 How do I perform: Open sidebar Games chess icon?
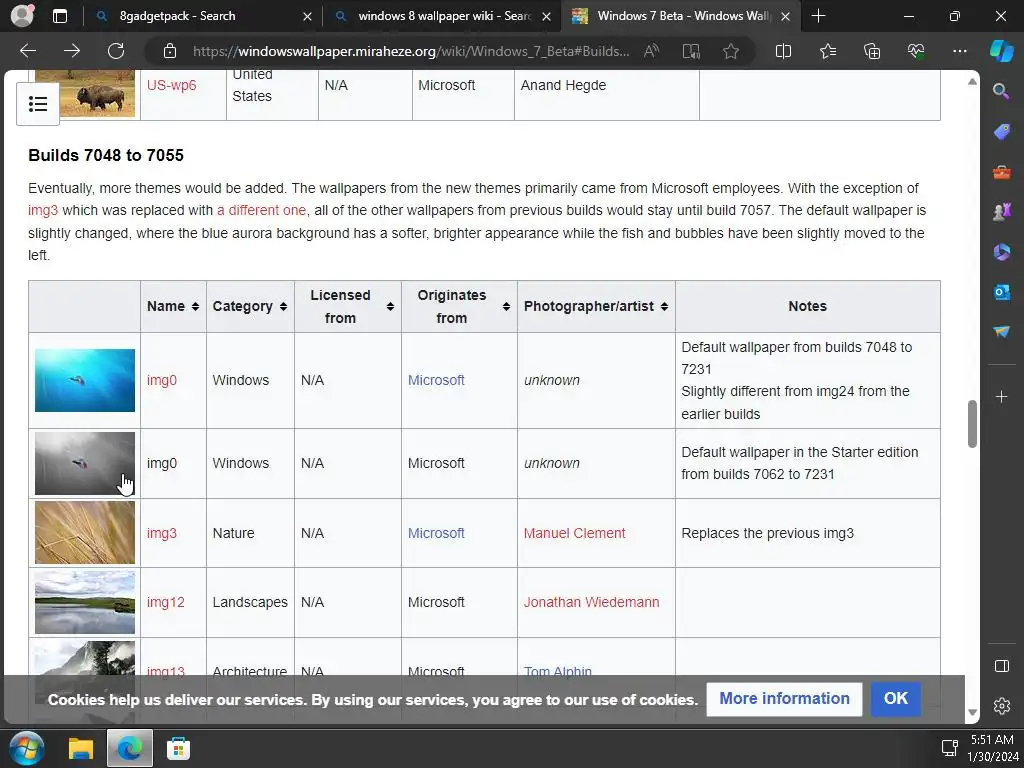tap(1001, 212)
